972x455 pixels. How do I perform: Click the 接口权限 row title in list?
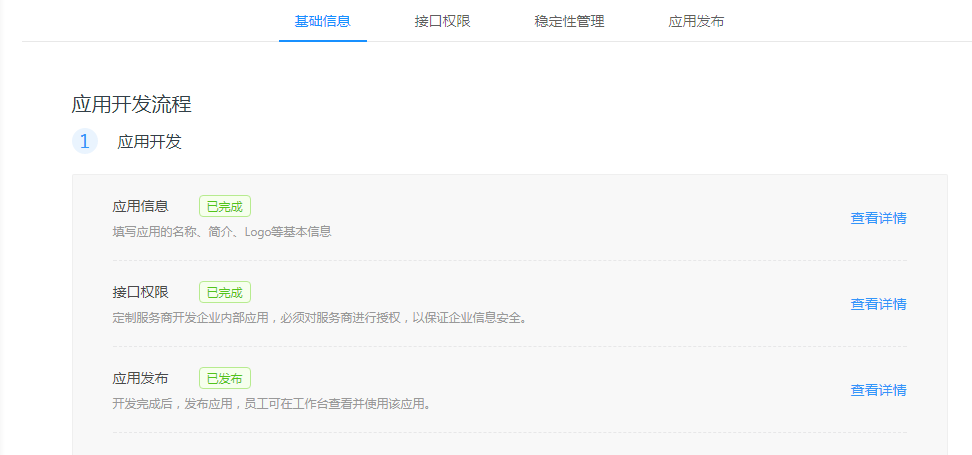pos(141,293)
